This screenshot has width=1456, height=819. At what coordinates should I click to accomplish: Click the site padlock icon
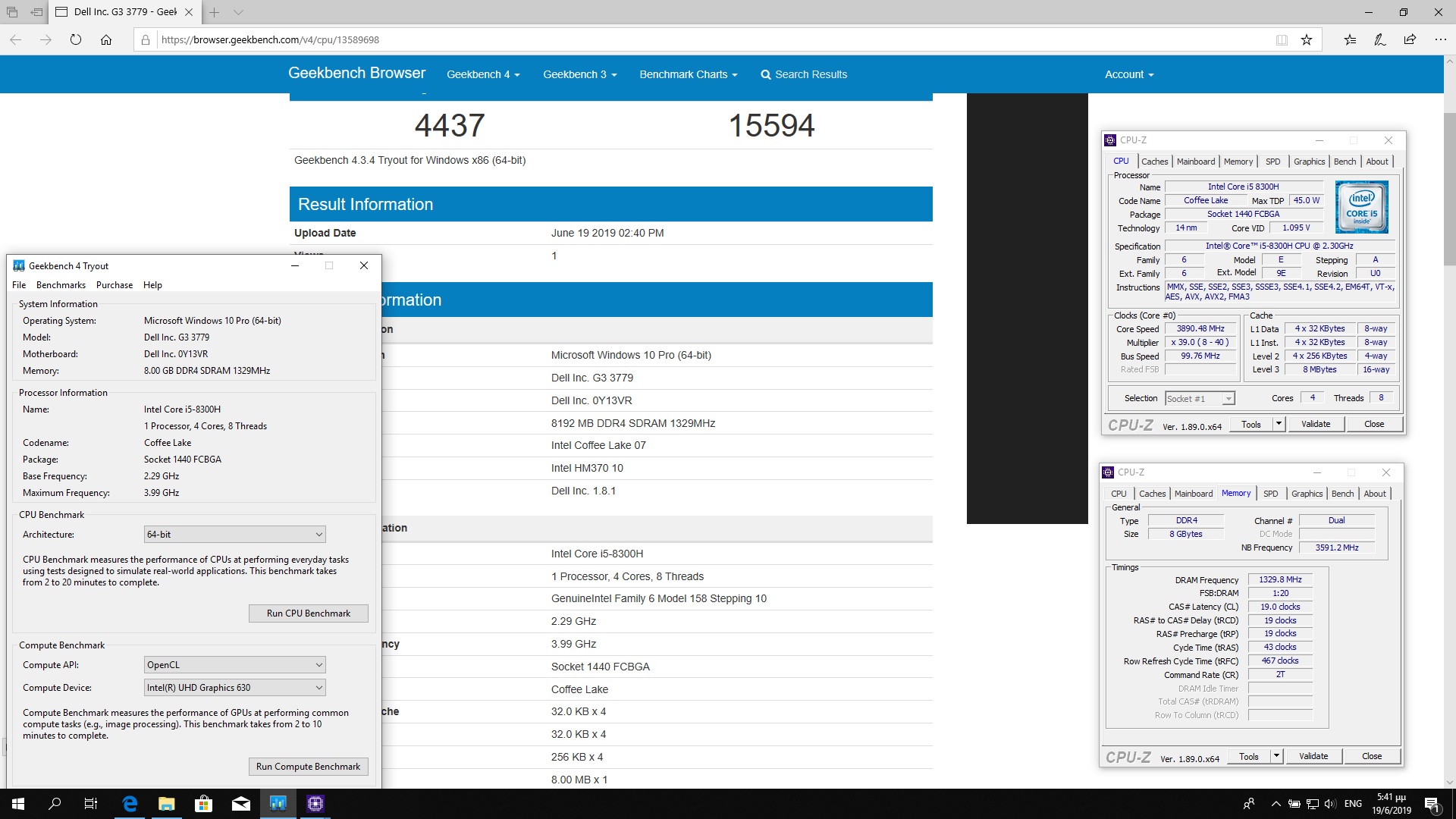146,39
